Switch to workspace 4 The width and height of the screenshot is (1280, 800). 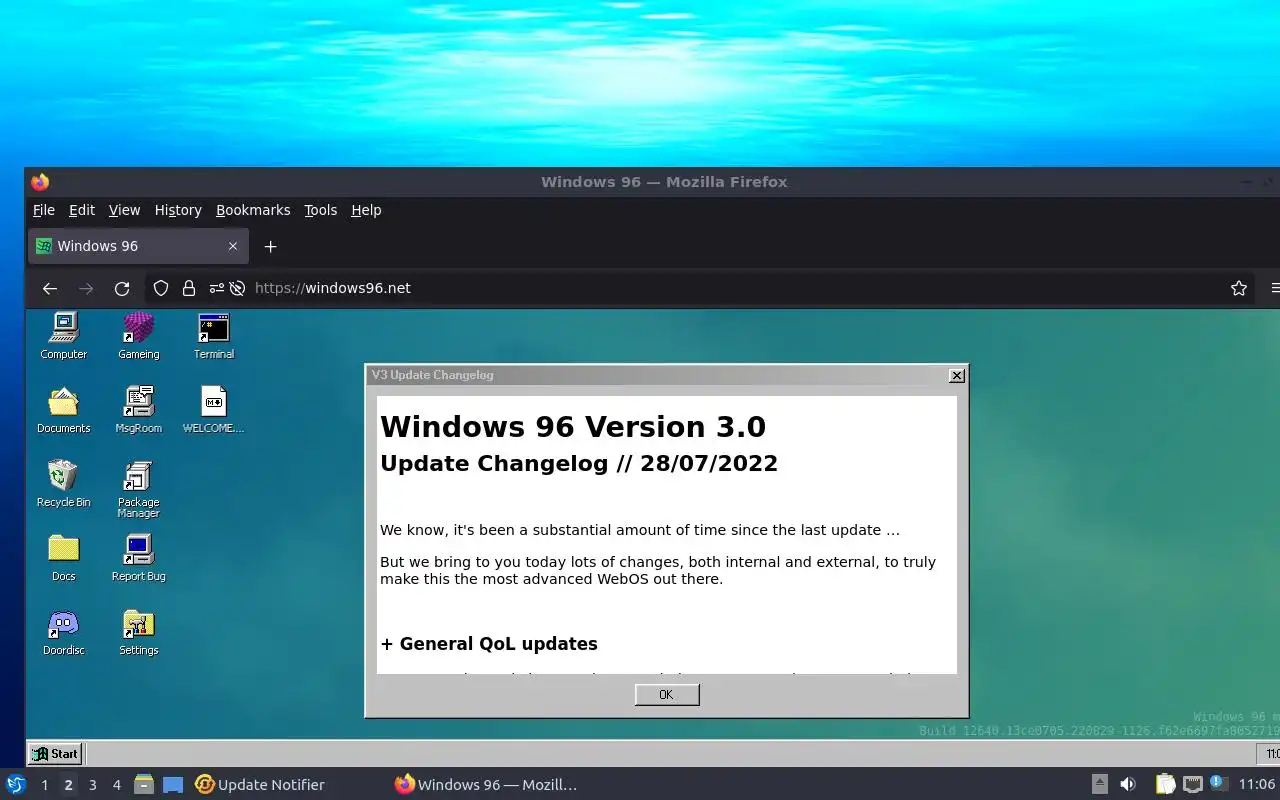coord(116,785)
